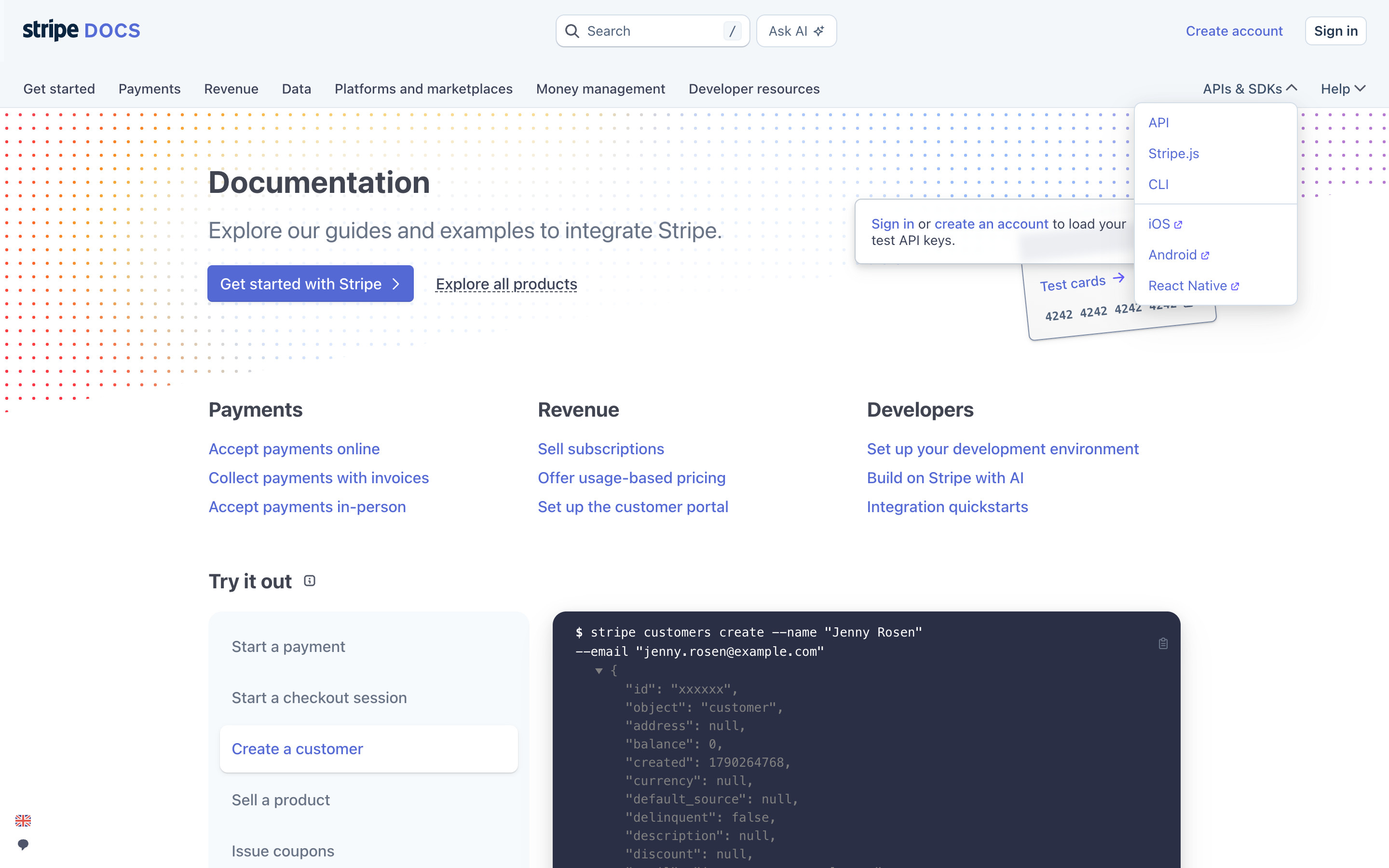Screen dimensions: 1389x868
Task: Click the Test cards arrow icon
Action: [x=1118, y=278]
